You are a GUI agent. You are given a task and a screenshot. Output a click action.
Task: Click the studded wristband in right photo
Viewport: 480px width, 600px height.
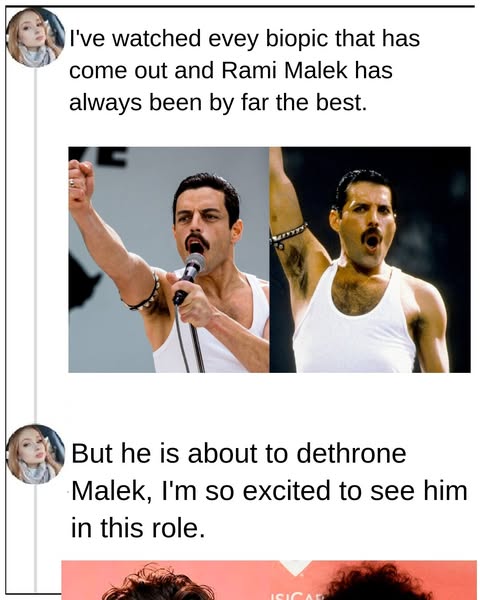(x=288, y=234)
